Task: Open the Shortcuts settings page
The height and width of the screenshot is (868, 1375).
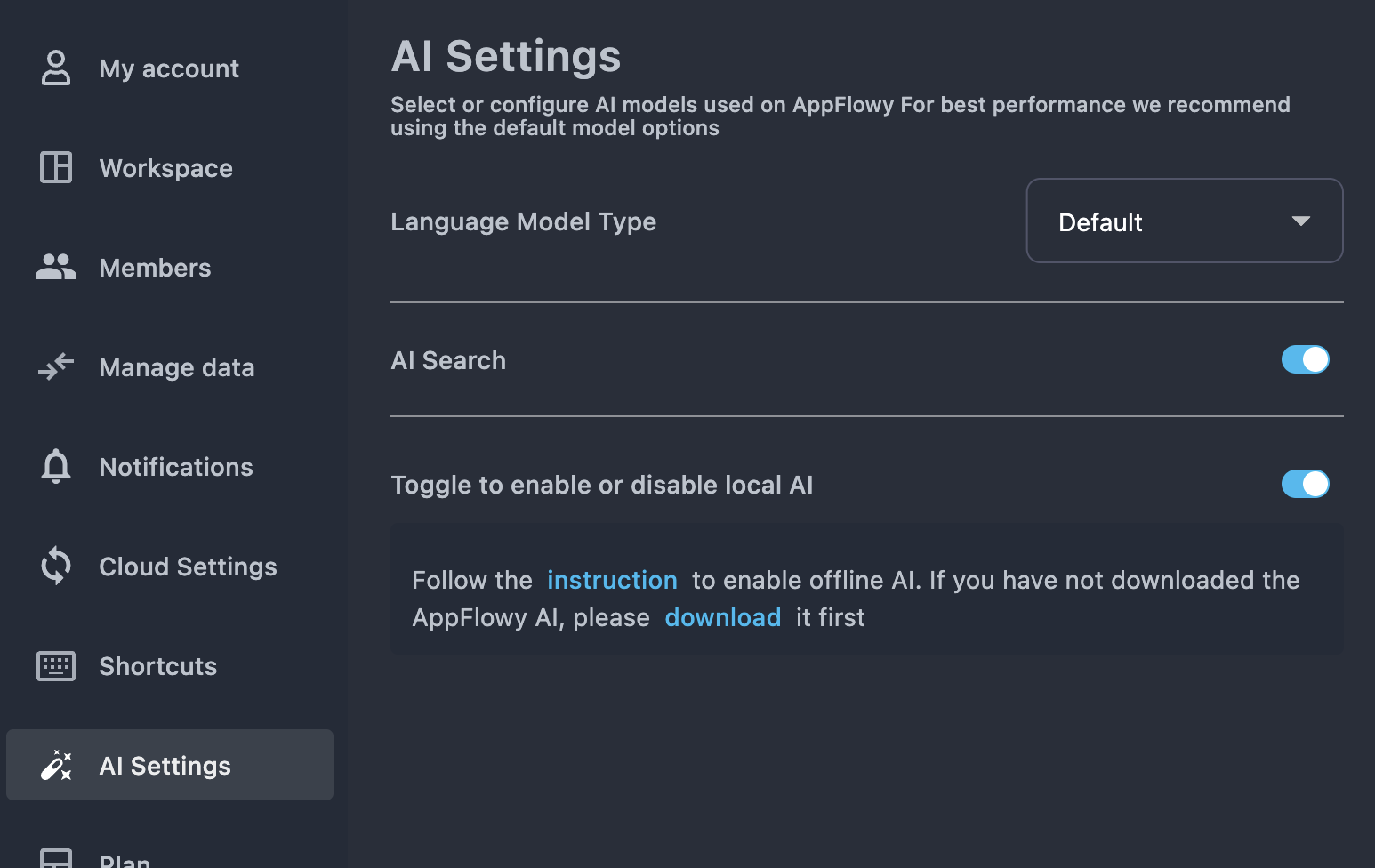Action: click(x=169, y=666)
